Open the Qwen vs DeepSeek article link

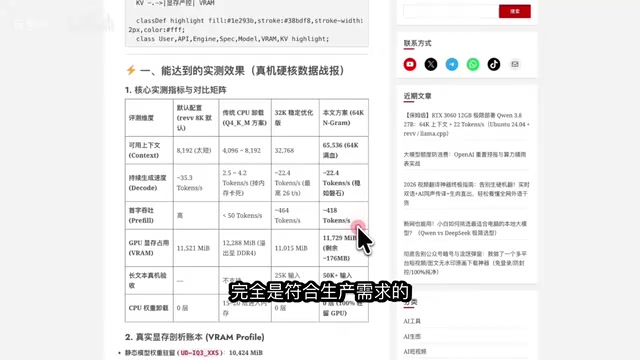pos(465,228)
